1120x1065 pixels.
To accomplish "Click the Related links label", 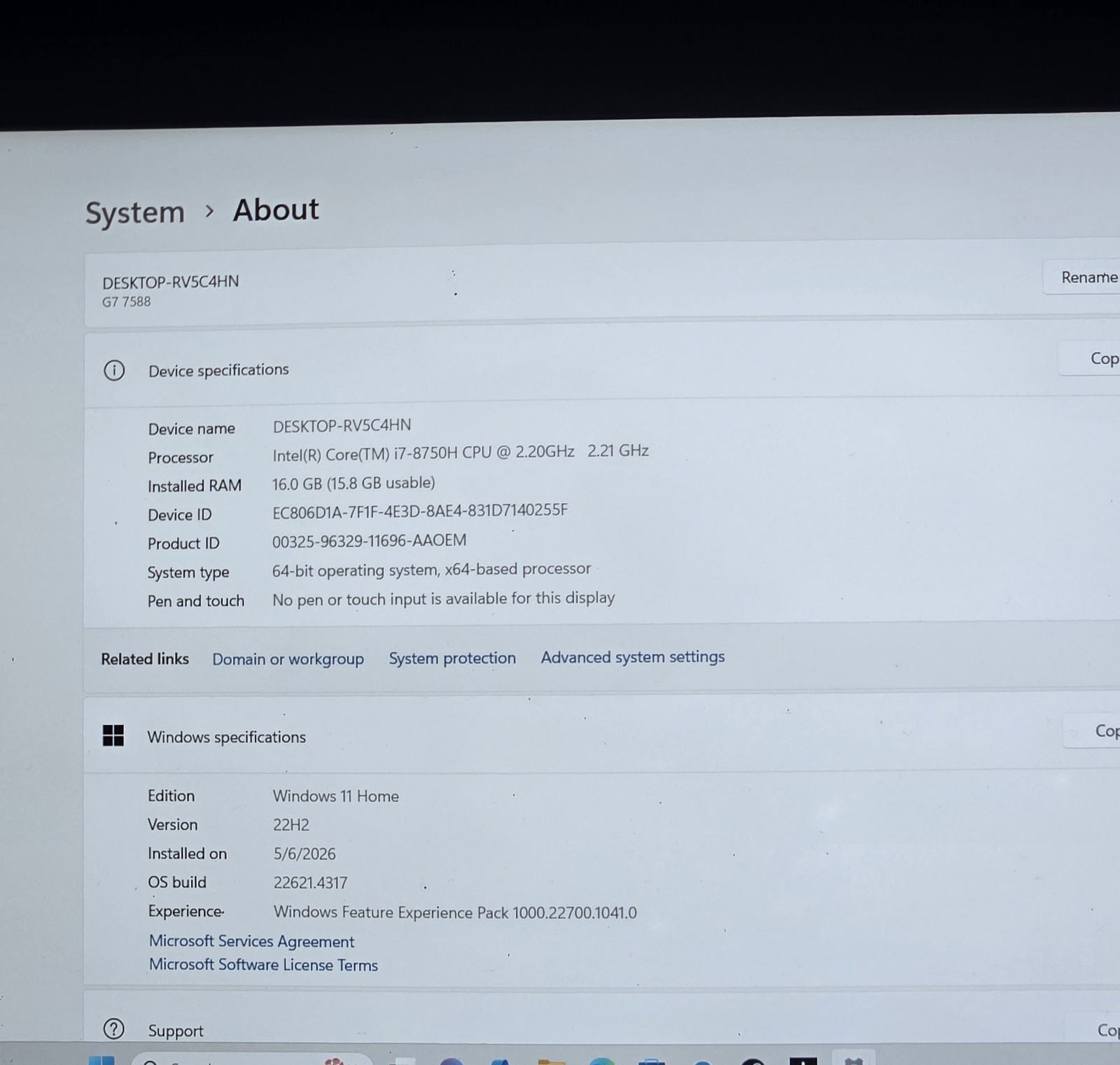I will (145, 659).
